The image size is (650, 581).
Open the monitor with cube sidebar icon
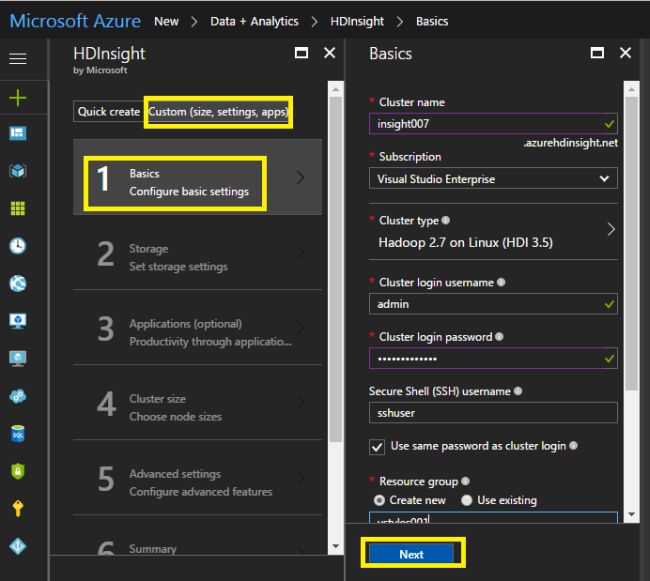click(x=18, y=321)
